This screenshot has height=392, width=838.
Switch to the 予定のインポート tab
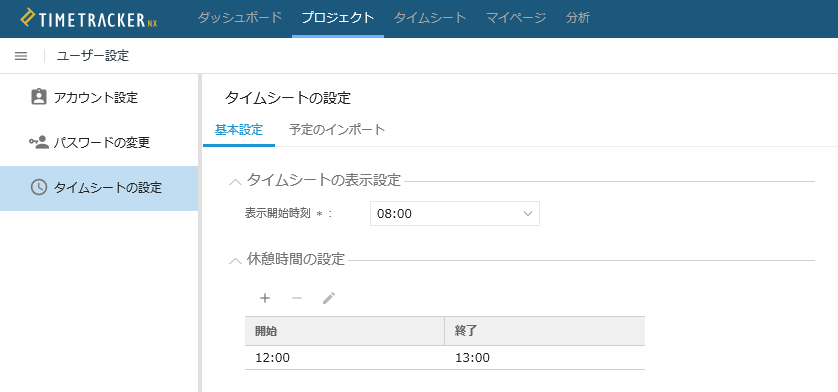tap(337, 130)
